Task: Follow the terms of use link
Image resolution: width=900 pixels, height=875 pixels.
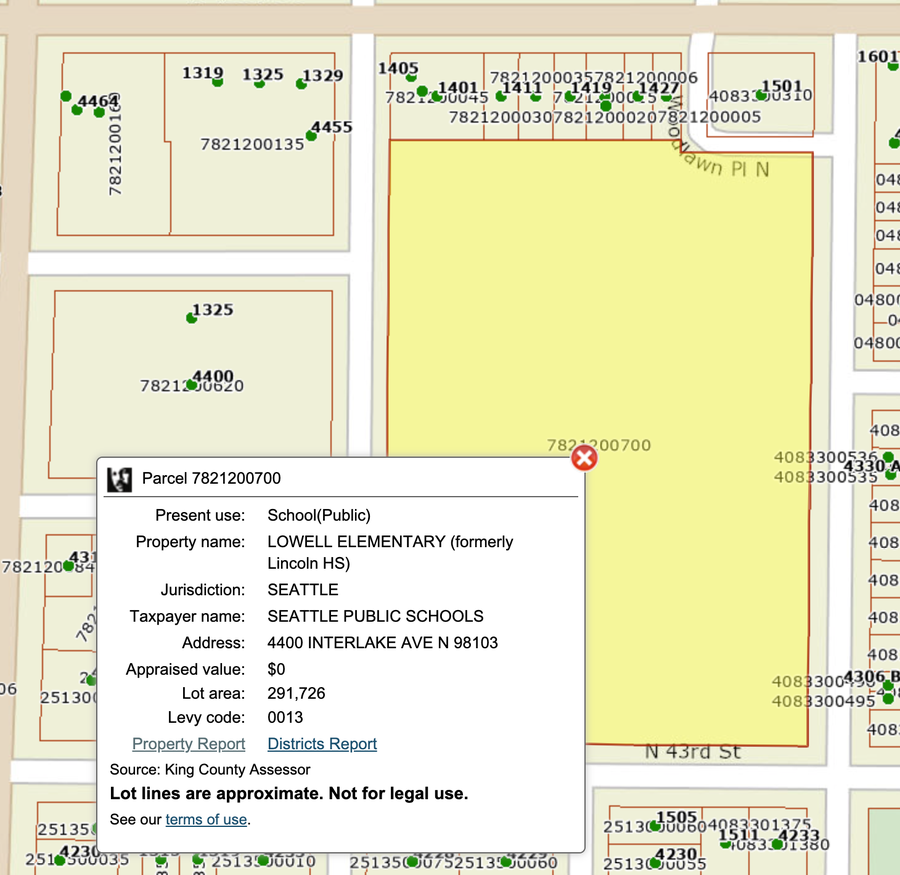Action: click(206, 820)
